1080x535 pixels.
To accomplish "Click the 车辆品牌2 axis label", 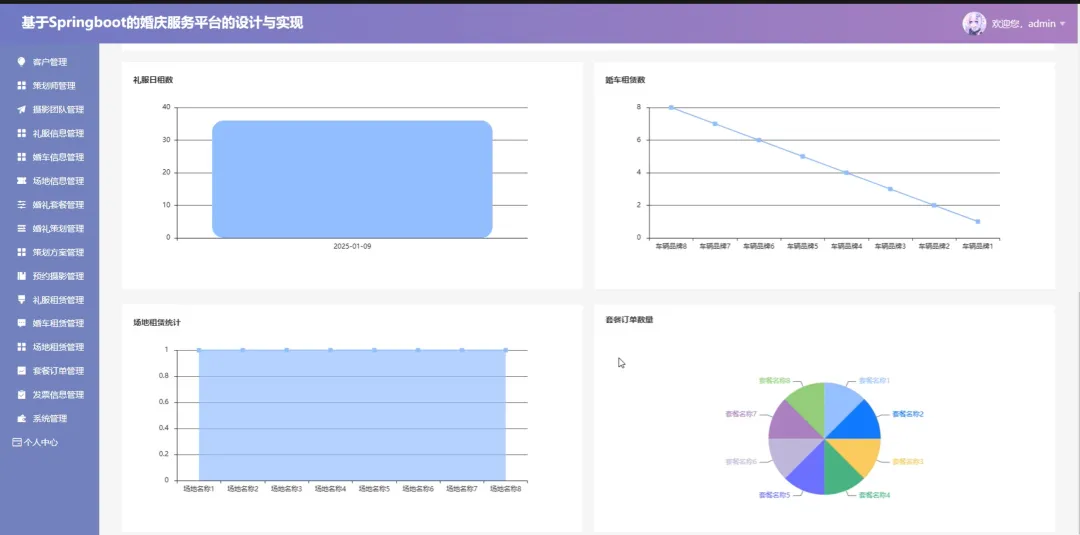I will click(x=934, y=246).
